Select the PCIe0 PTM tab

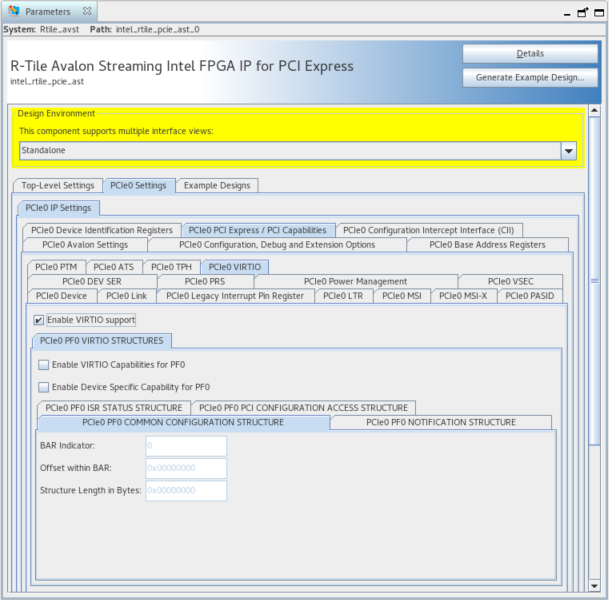pyautogui.click(x=56, y=267)
